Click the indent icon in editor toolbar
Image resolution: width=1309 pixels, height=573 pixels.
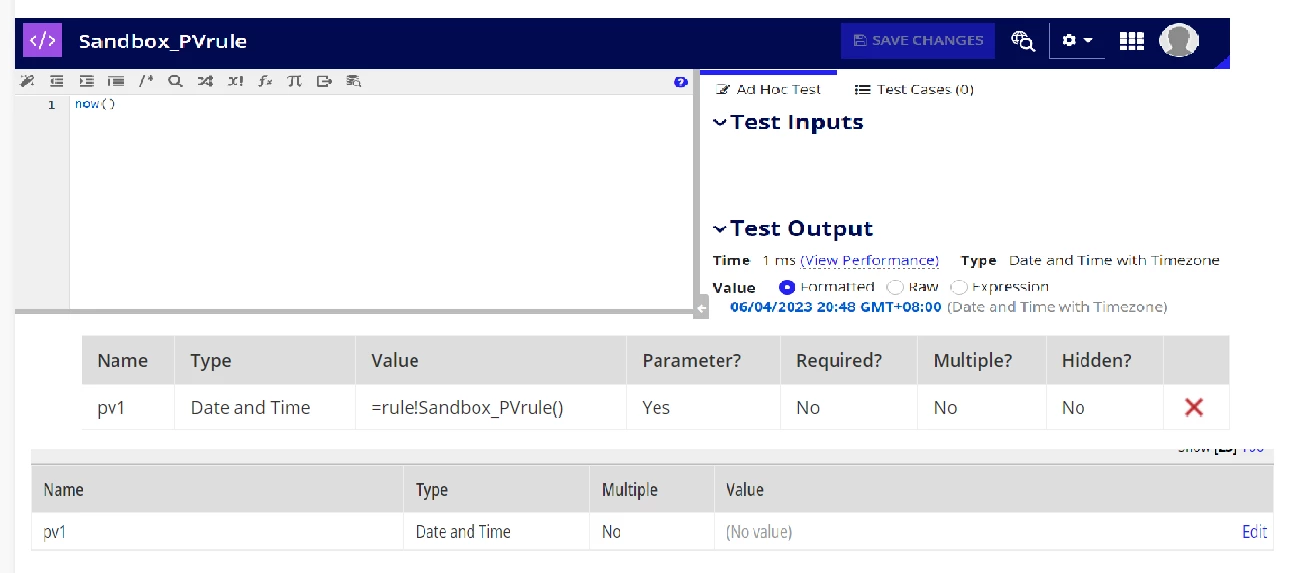tap(87, 82)
